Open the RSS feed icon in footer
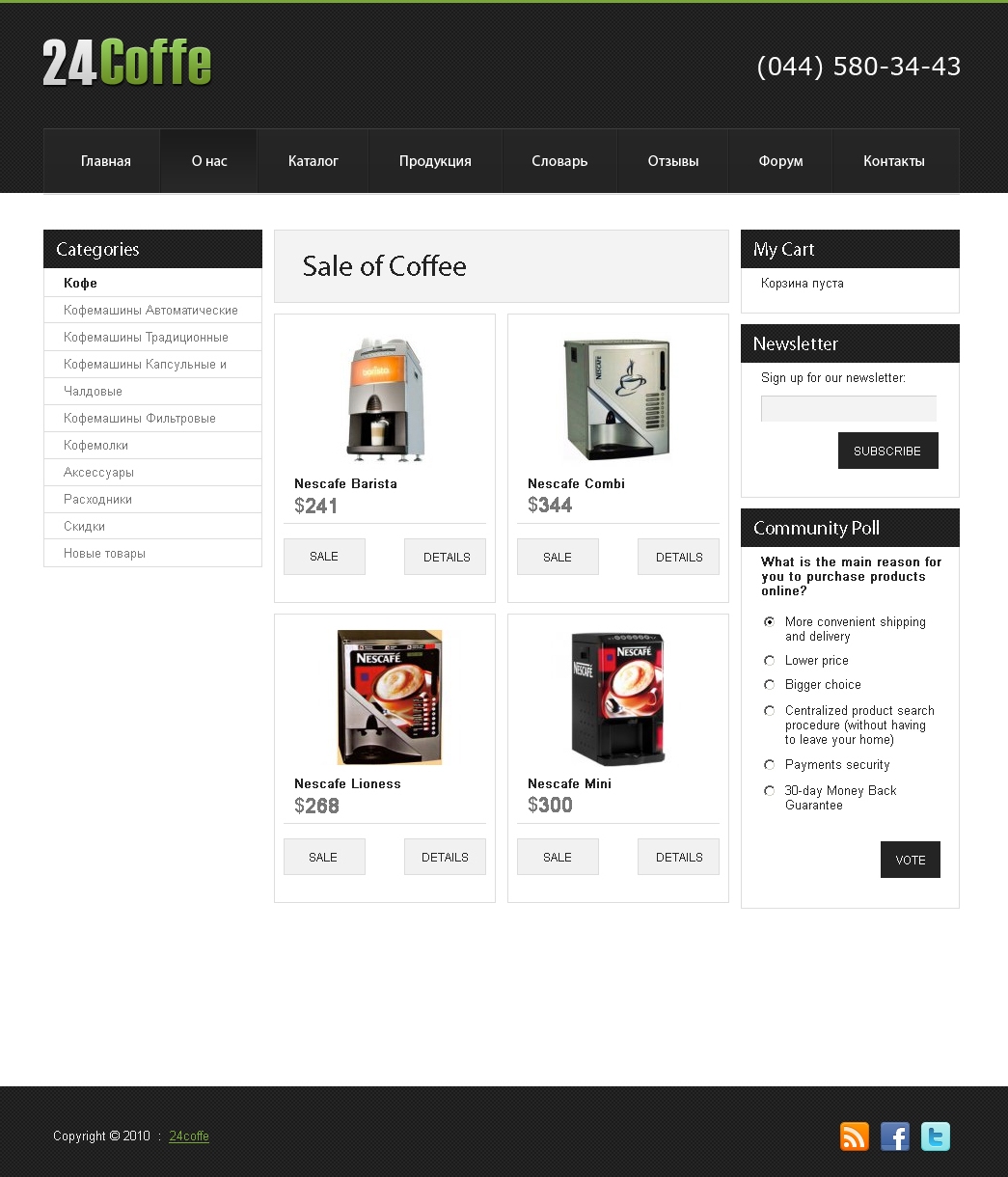Image resolution: width=1008 pixels, height=1177 pixels. 855,1136
